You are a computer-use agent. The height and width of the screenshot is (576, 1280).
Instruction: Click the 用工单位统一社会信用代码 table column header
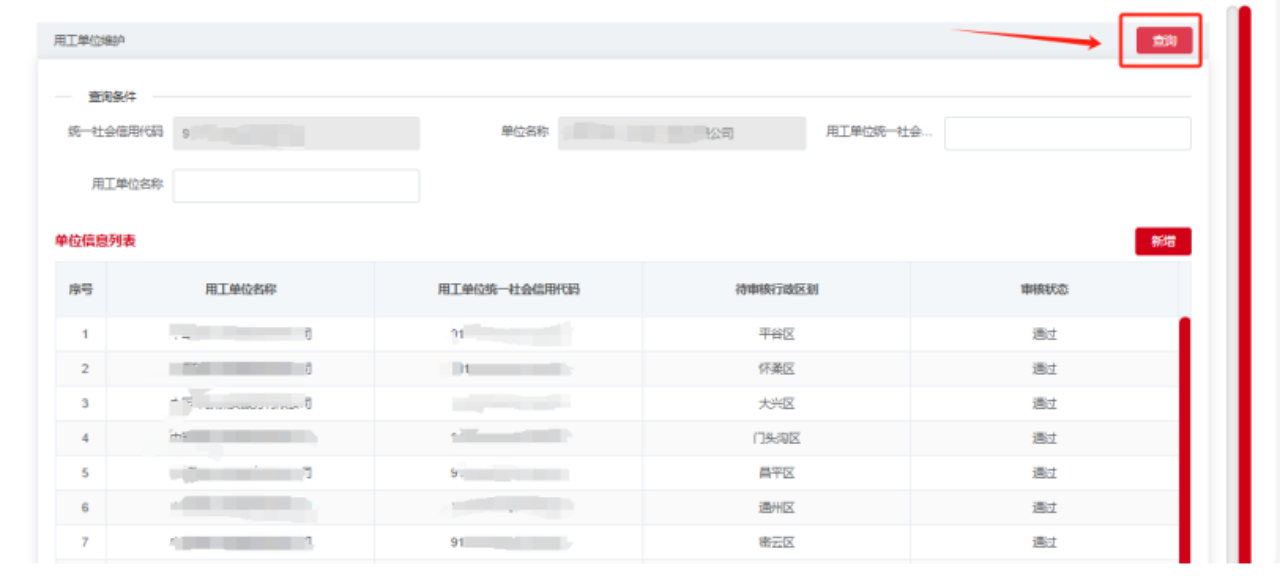[x=508, y=289]
